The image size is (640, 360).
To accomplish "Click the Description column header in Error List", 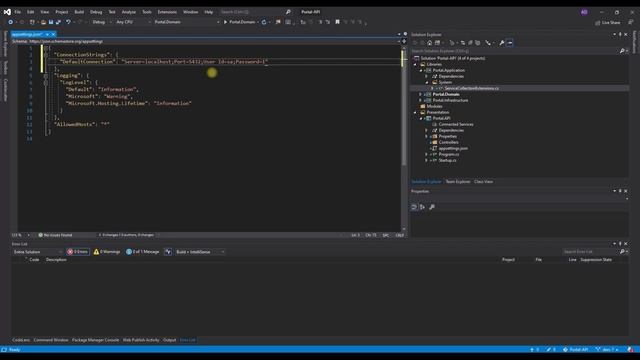I will click(x=56, y=260).
